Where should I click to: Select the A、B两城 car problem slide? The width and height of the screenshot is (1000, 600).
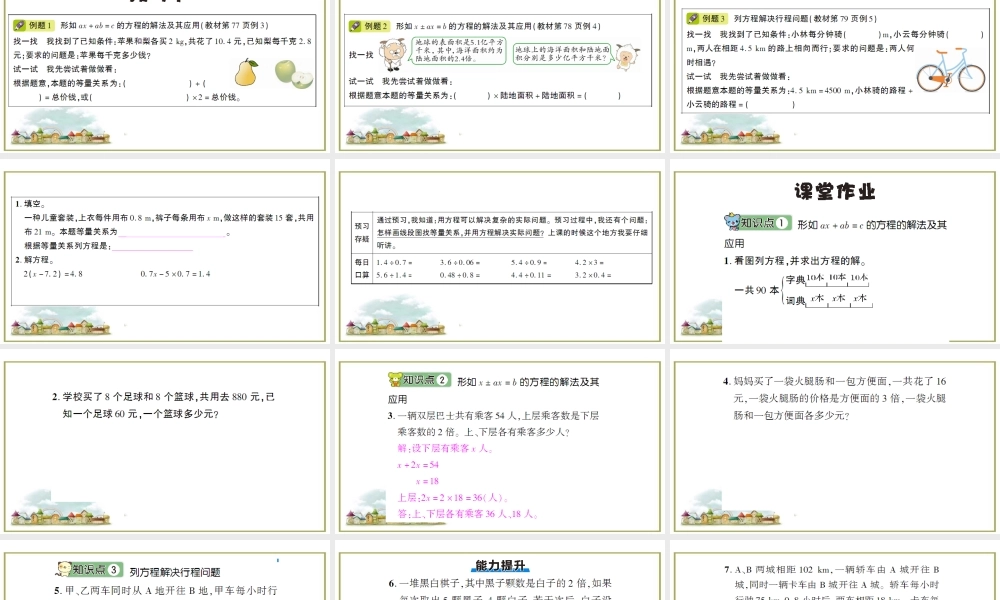834,575
